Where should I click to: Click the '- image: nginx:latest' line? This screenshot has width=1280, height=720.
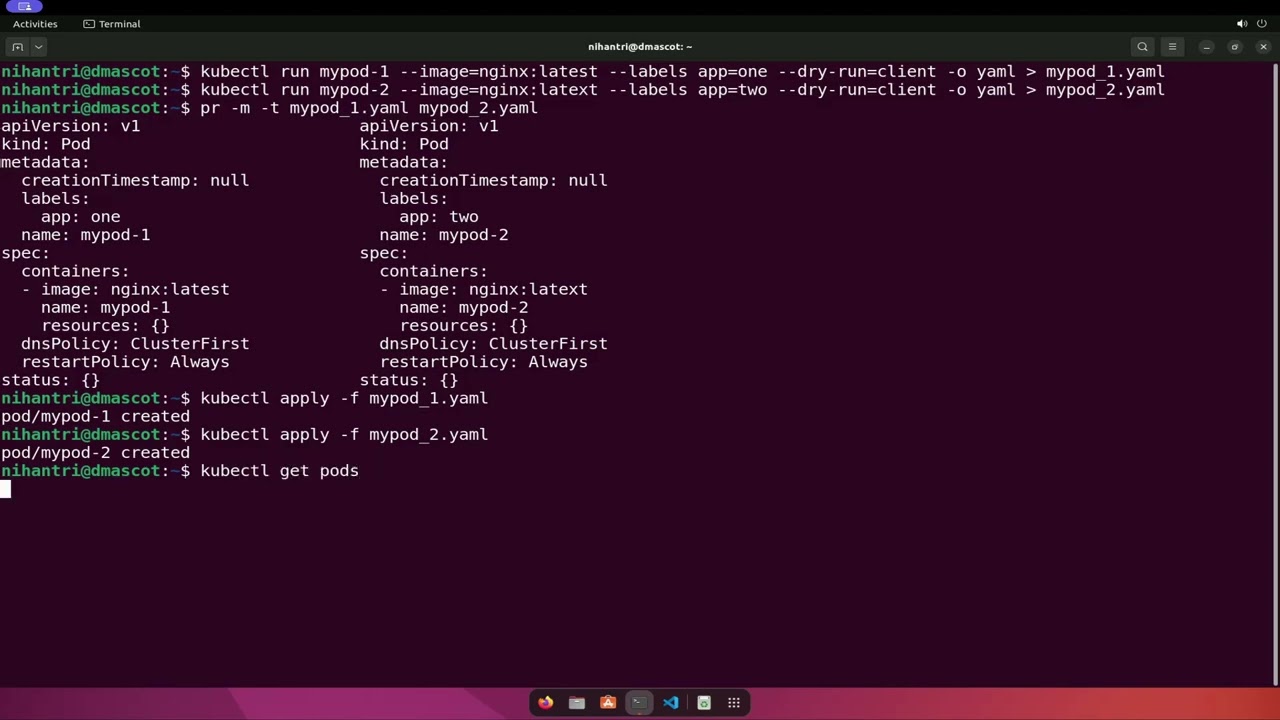pyautogui.click(x=125, y=289)
